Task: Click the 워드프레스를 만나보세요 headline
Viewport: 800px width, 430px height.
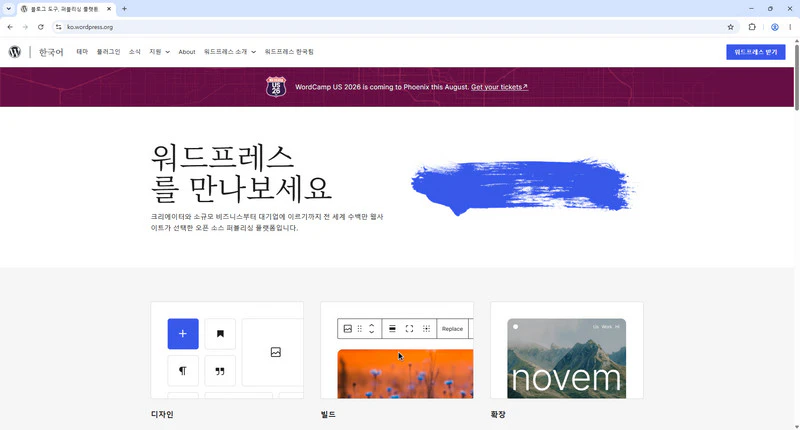Action: 241,172
